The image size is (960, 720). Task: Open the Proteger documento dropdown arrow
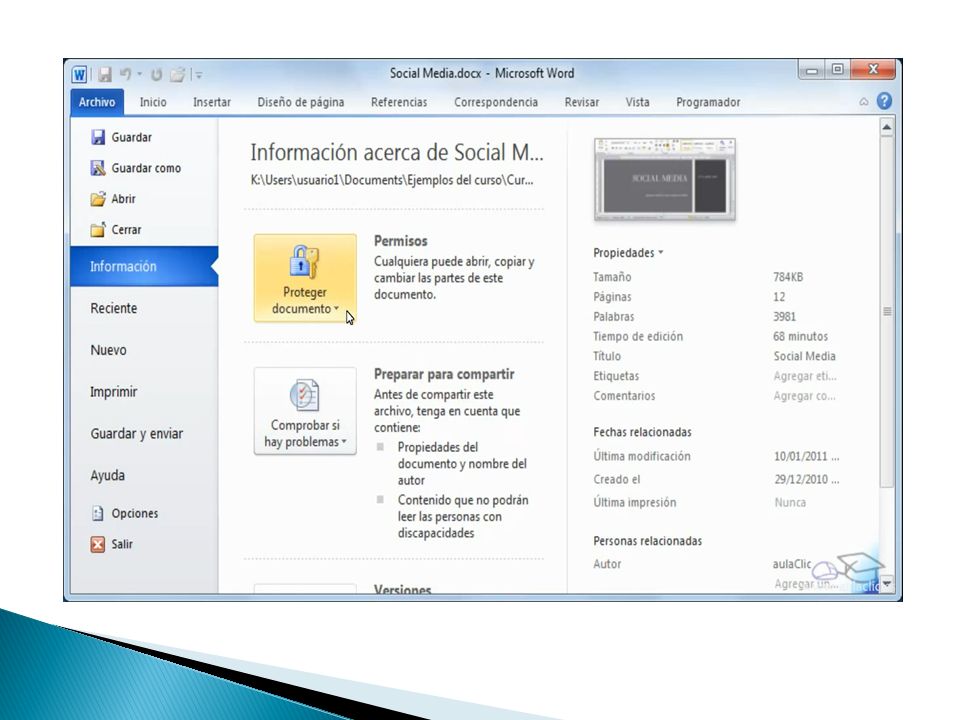(336, 309)
